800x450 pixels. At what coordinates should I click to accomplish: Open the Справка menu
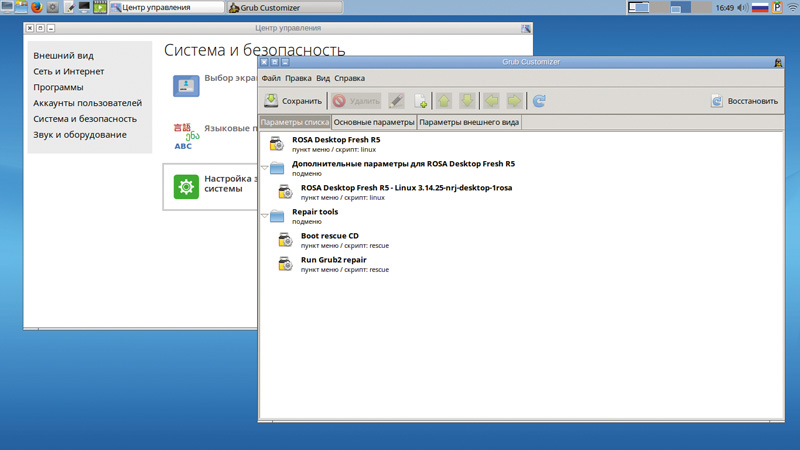[349, 78]
